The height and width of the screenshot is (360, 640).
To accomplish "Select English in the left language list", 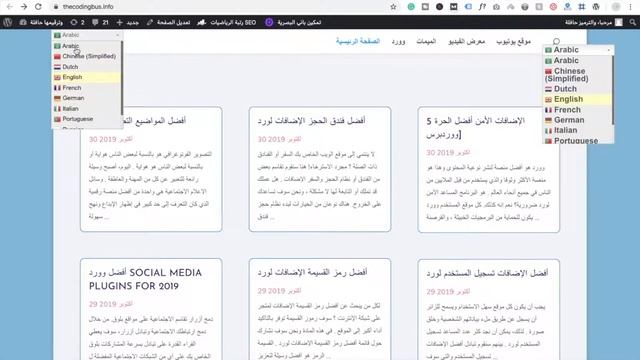I will coord(87,77).
